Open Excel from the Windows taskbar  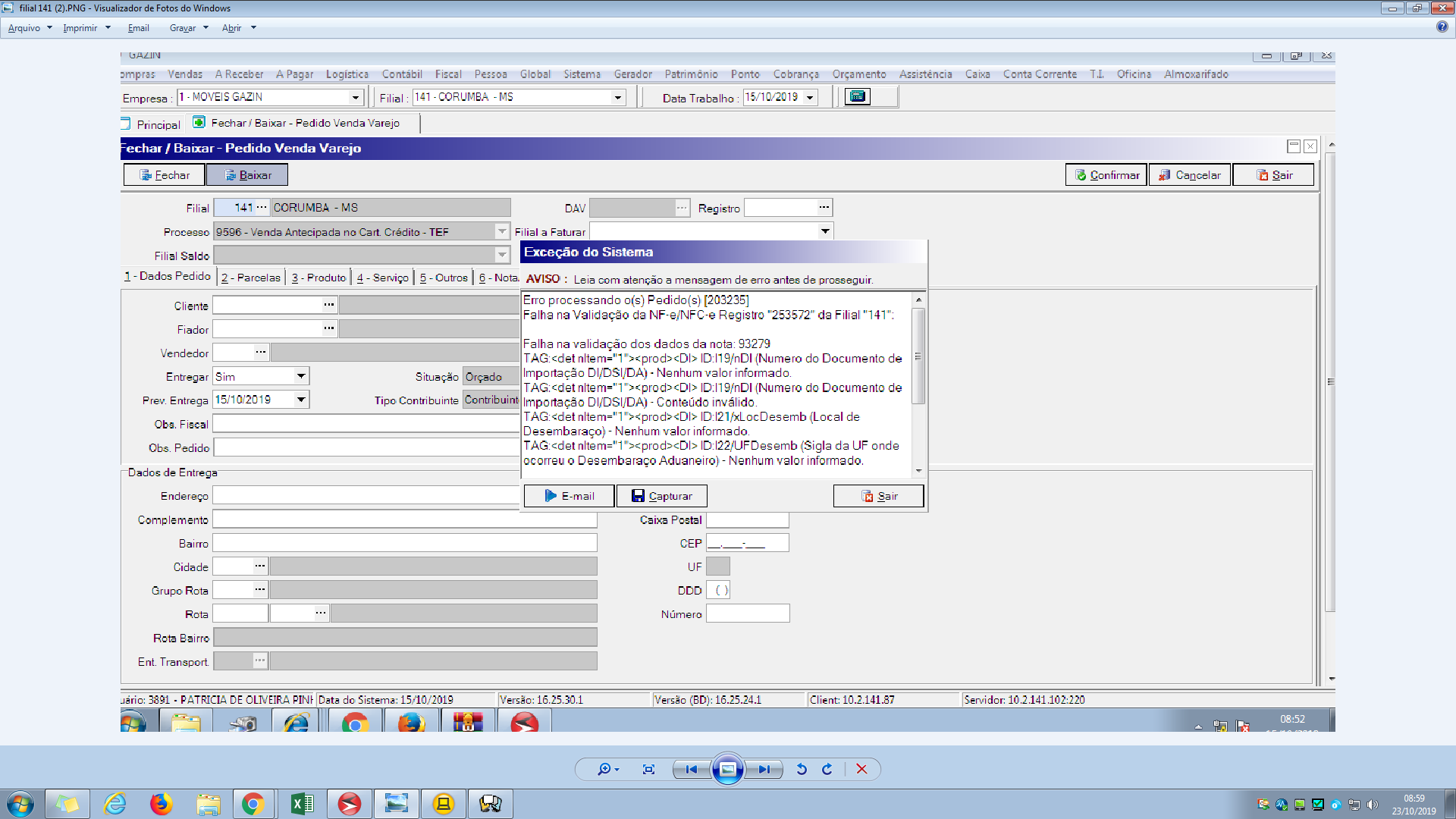point(301,804)
